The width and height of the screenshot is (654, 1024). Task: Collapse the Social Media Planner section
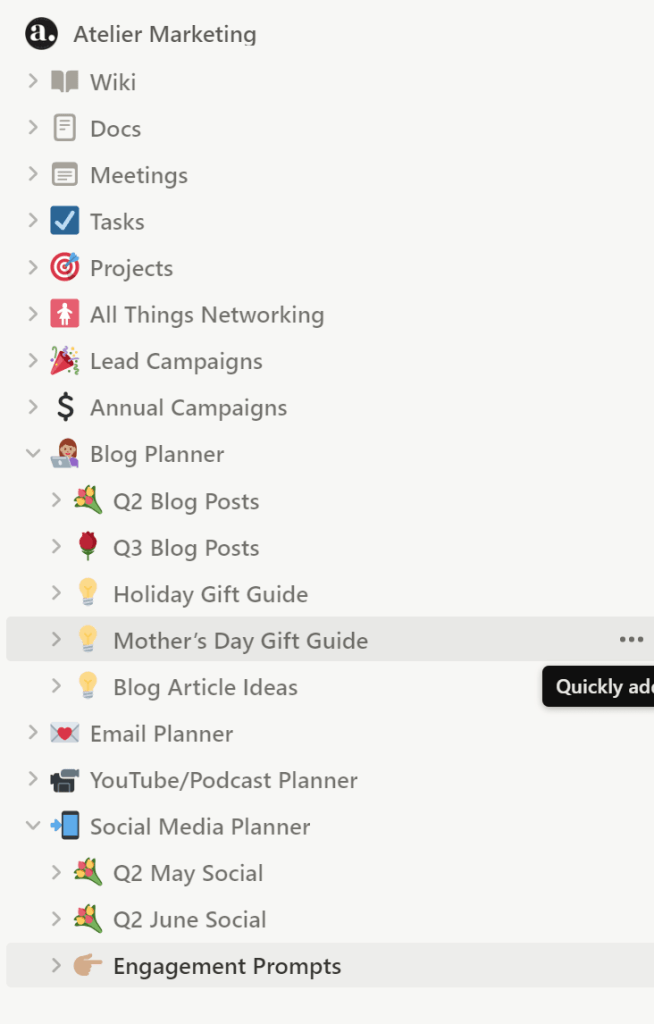click(33, 826)
